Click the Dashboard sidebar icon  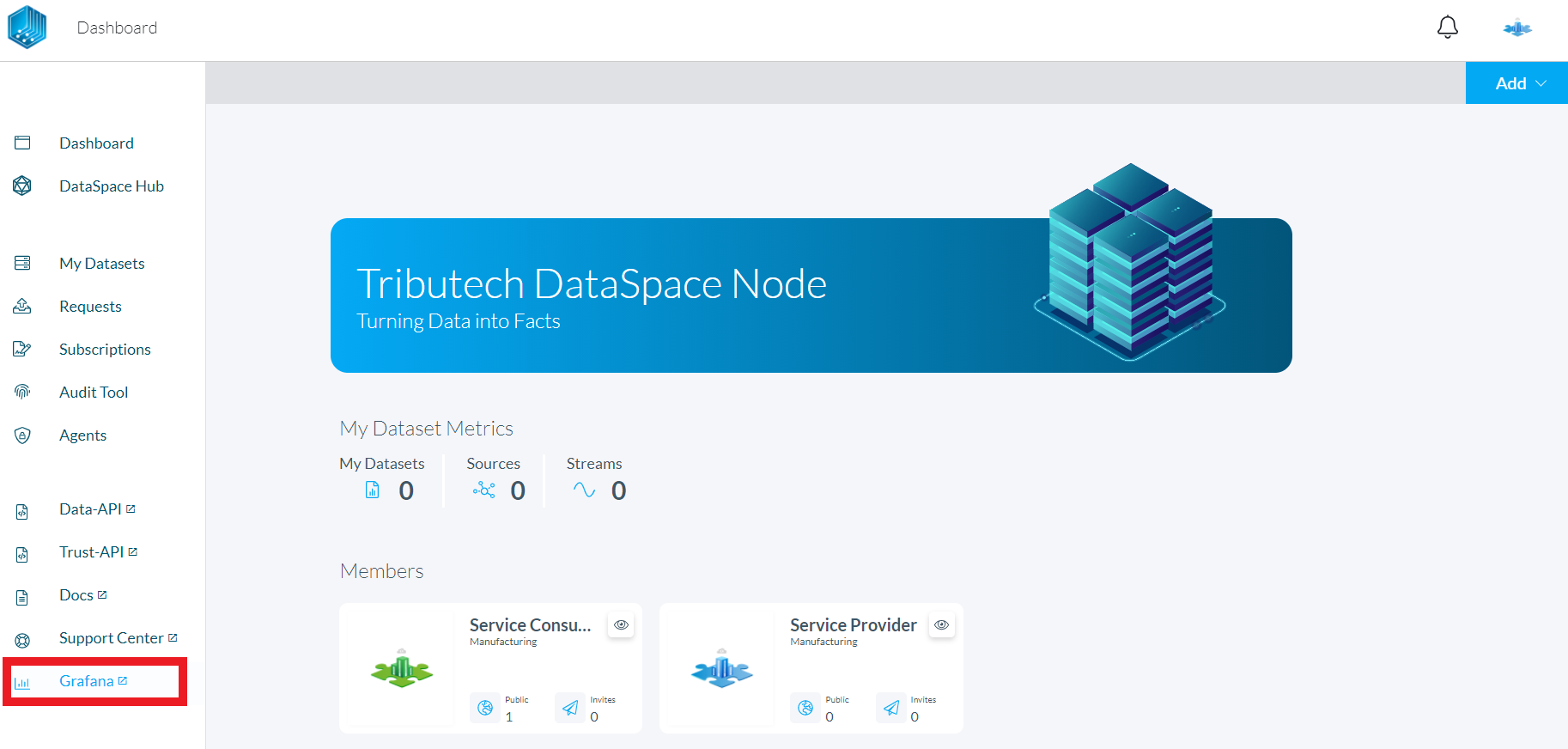click(x=22, y=143)
